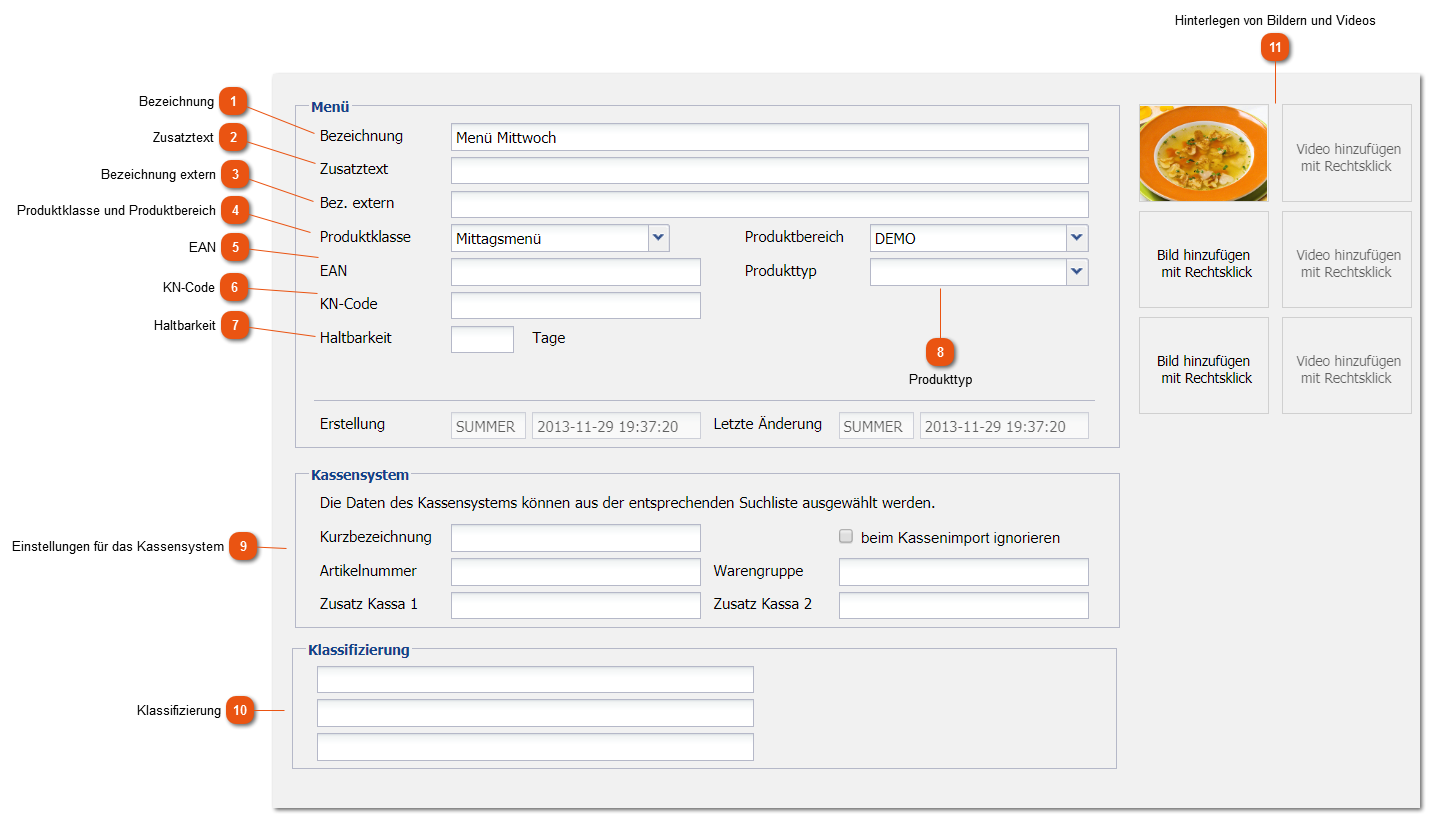Click the Artikelnummer input field
Viewport: 1429px width, 817px height.
(575, 572)
